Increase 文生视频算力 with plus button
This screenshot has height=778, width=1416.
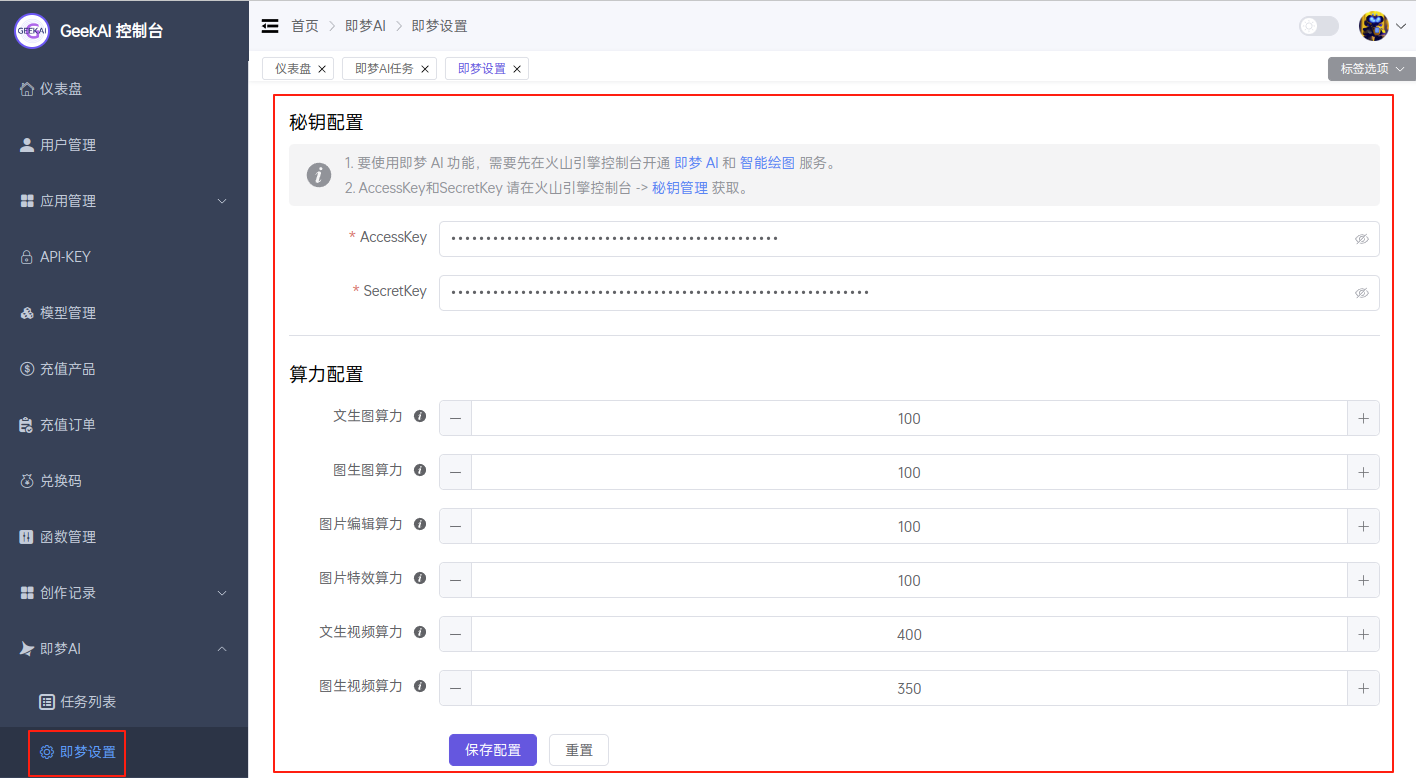[1363, 634]
